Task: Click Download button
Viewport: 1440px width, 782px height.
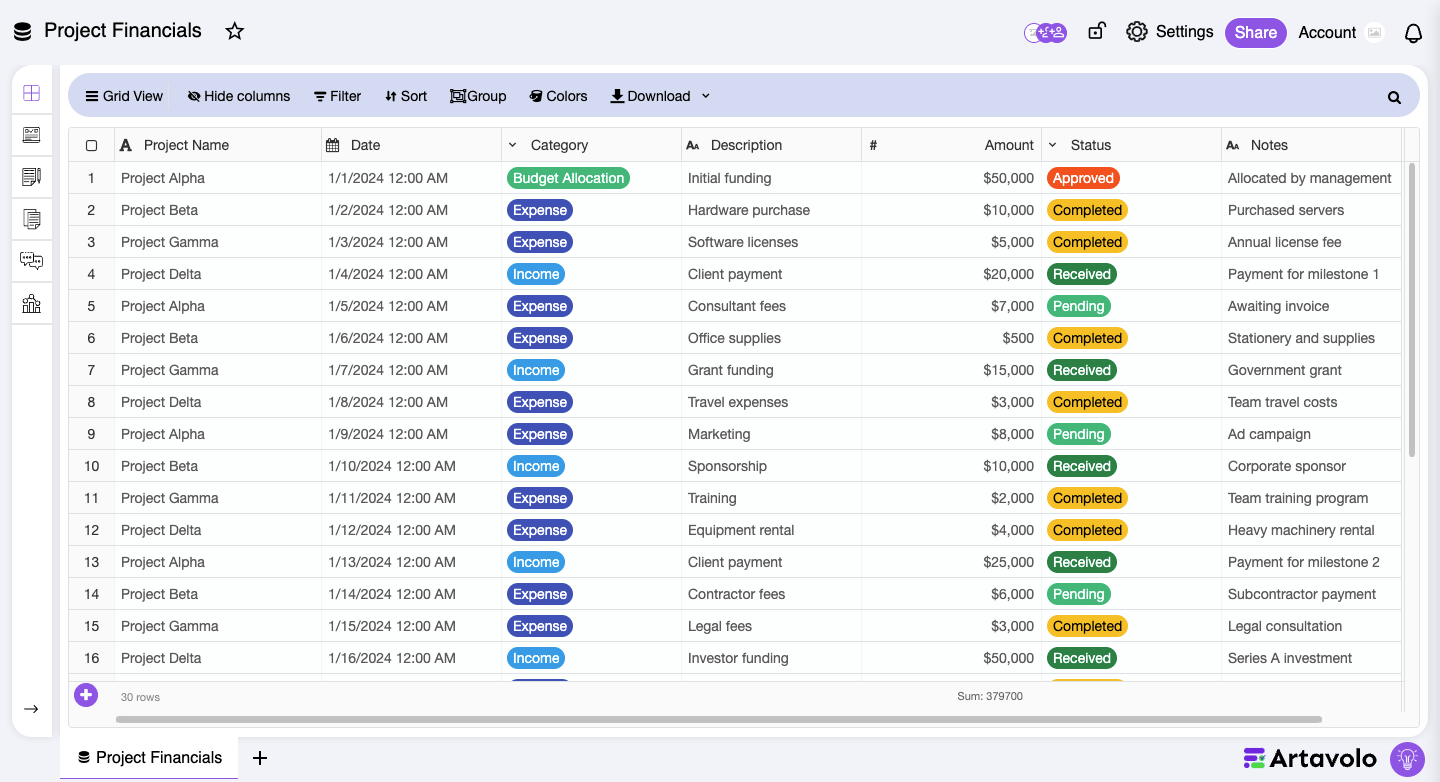Action: pos(650,96)
